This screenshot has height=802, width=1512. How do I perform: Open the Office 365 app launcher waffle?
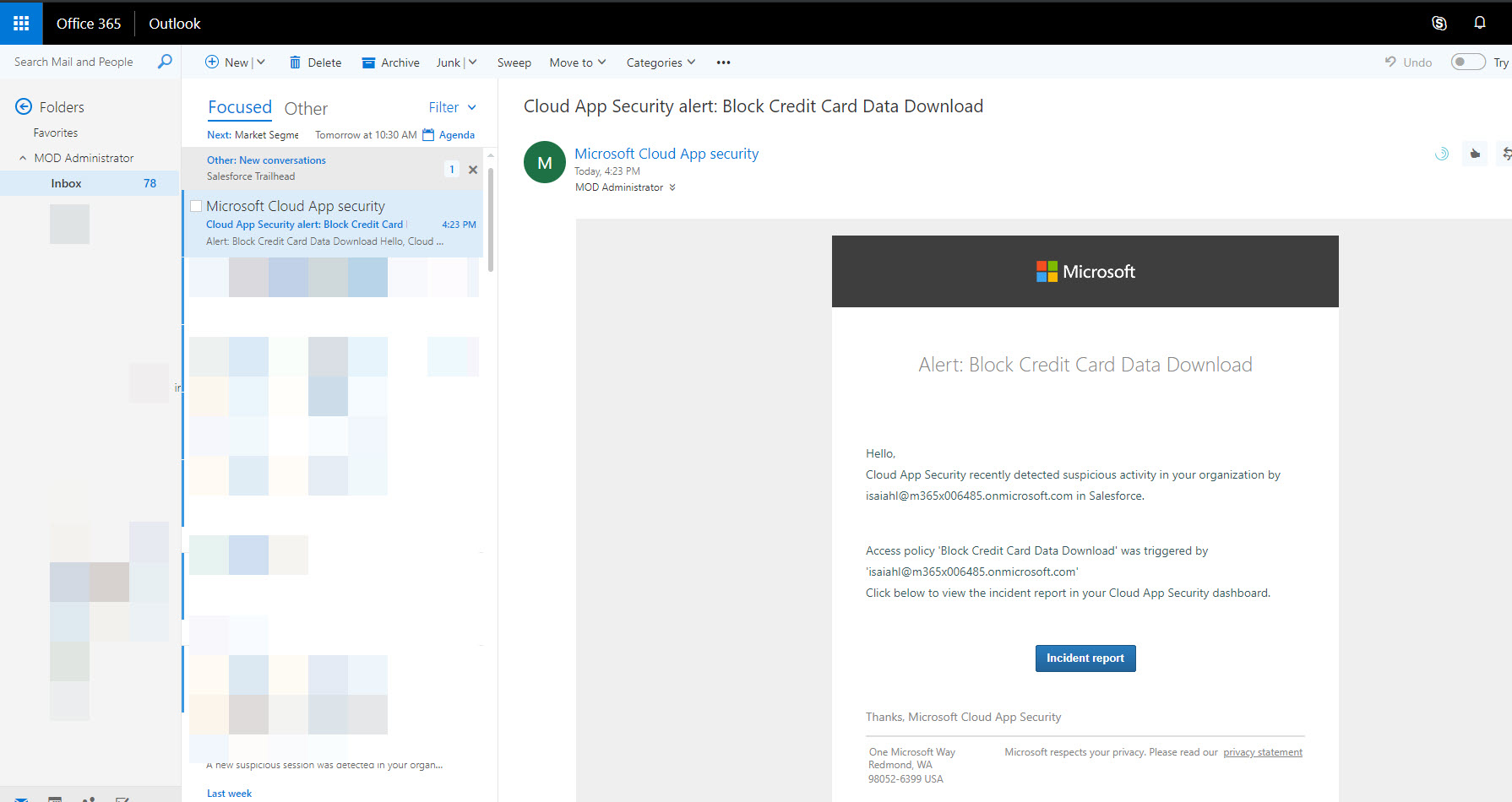21,23
